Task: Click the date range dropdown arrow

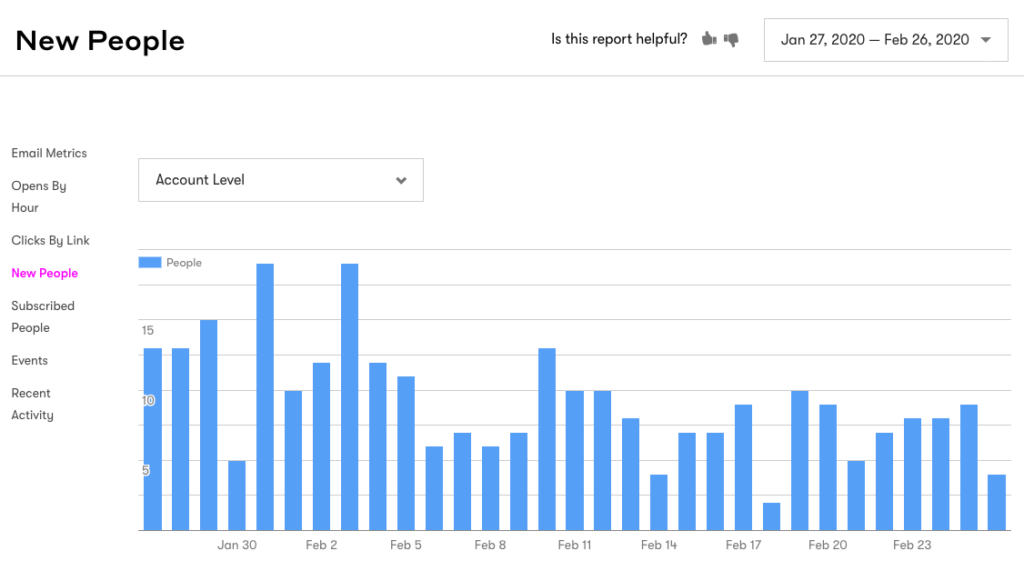Action: [986, 40]
